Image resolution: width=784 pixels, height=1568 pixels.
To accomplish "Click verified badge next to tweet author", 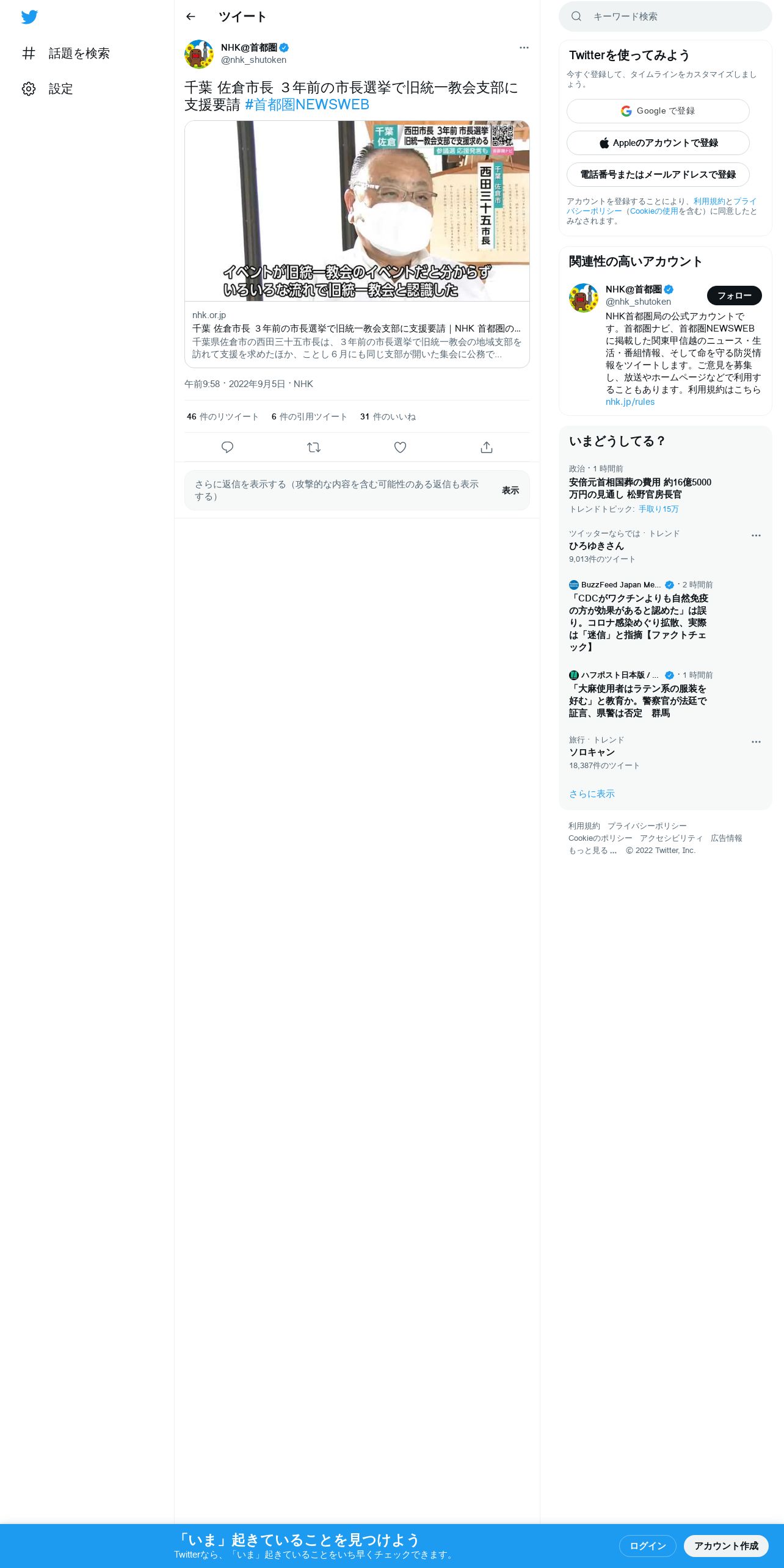I will [x=284, y=48].
